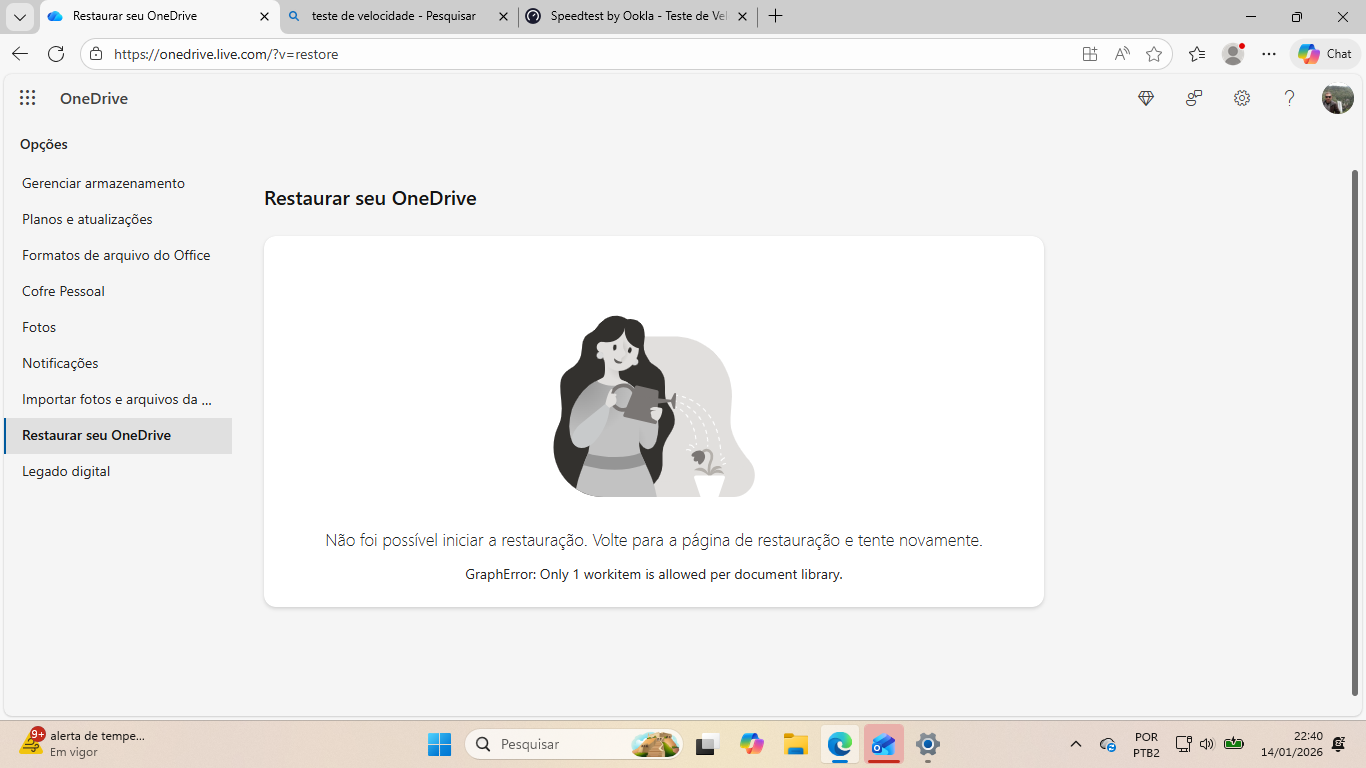1366x768 pixels.
Task: Click the GraphError message text
Action: [654, 574]
